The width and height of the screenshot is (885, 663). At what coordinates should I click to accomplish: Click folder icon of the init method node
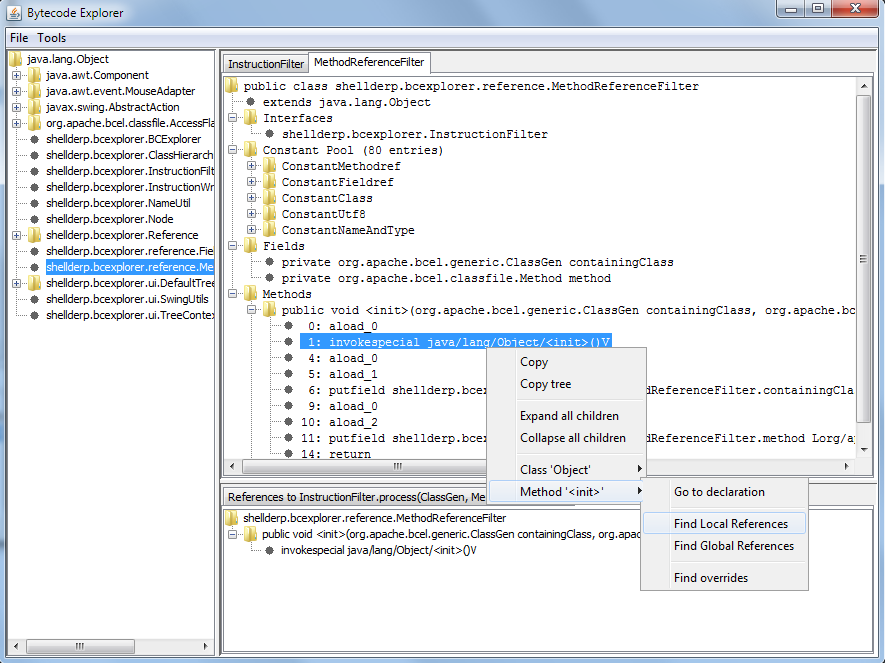coord(270,310)
